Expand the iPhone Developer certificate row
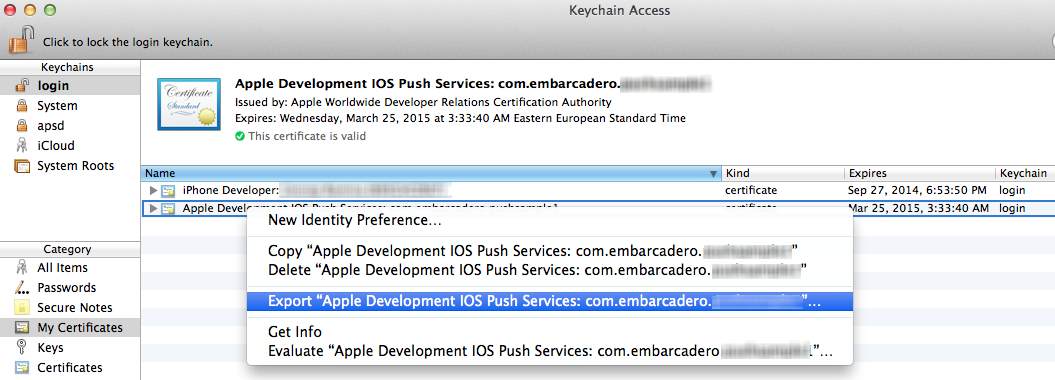 click(153, 190)
